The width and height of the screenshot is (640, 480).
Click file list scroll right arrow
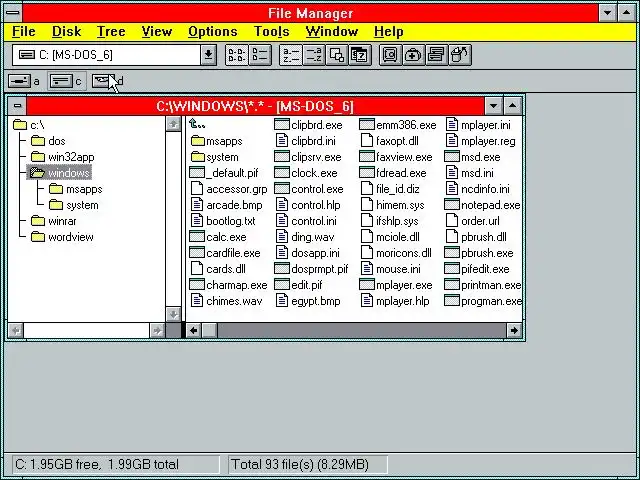(x=514, y=330)
